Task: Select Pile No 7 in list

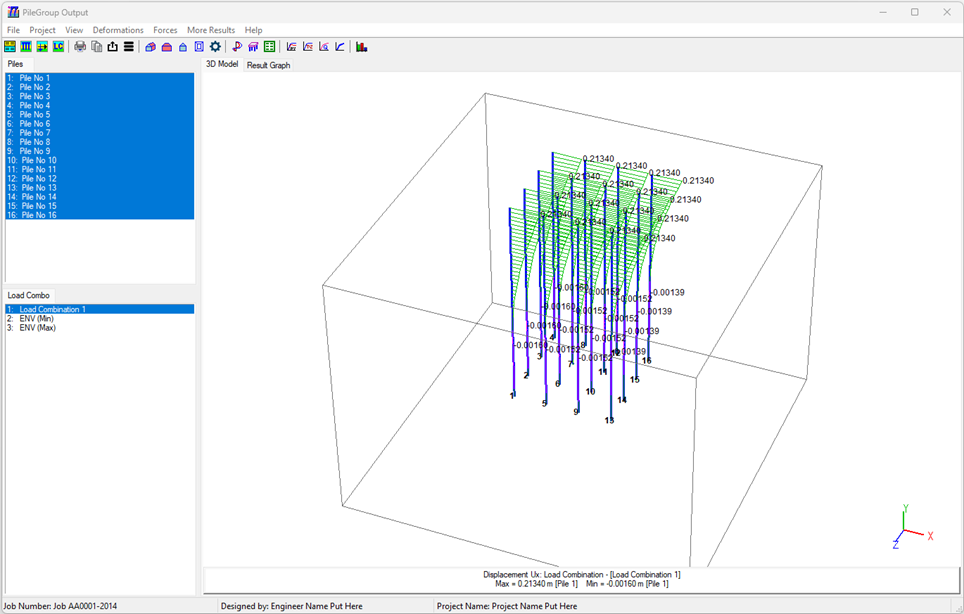Action: (100, 133)
